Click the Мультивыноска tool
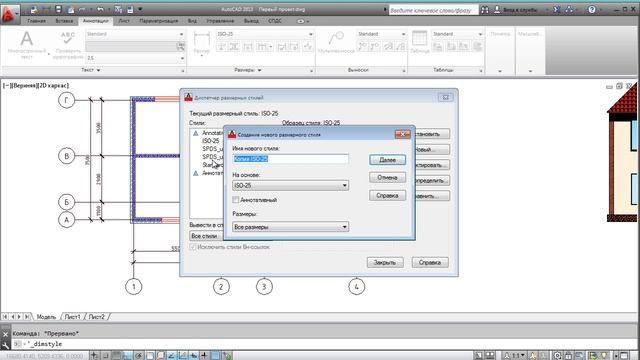640x360 pixels. click(x=336, y=43)
